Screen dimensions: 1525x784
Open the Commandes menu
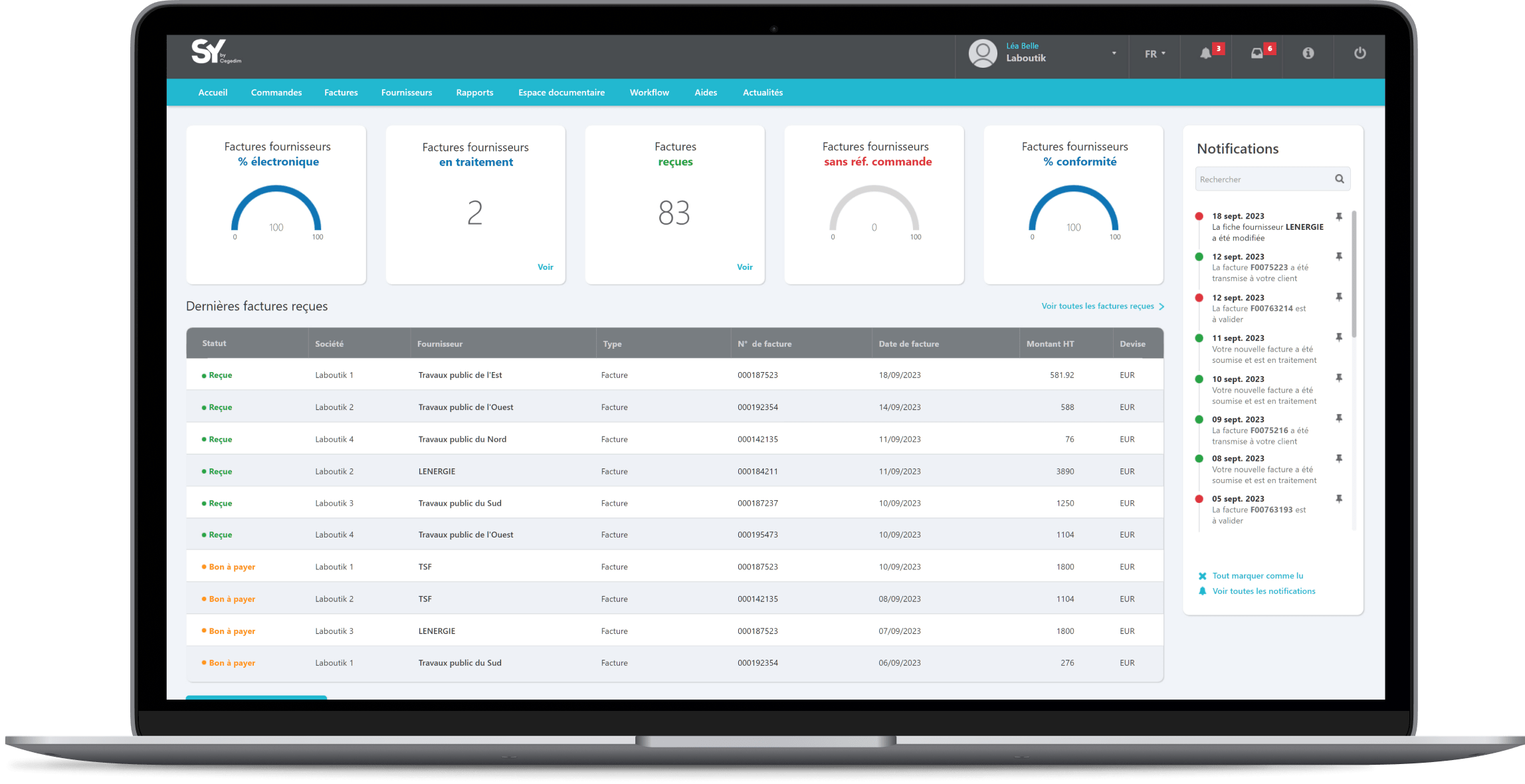(276, 92)
